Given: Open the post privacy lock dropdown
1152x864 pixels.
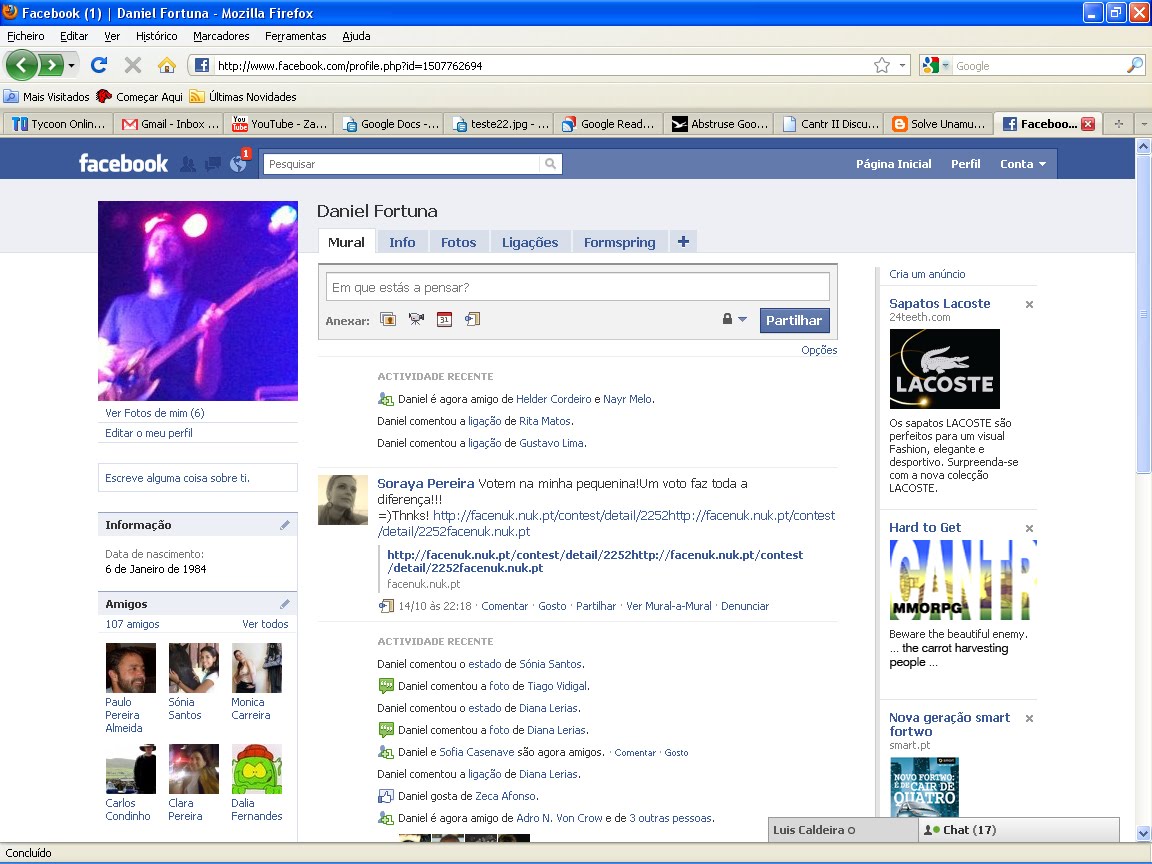Looking at the screenshot, I should [x=734, y=319].
